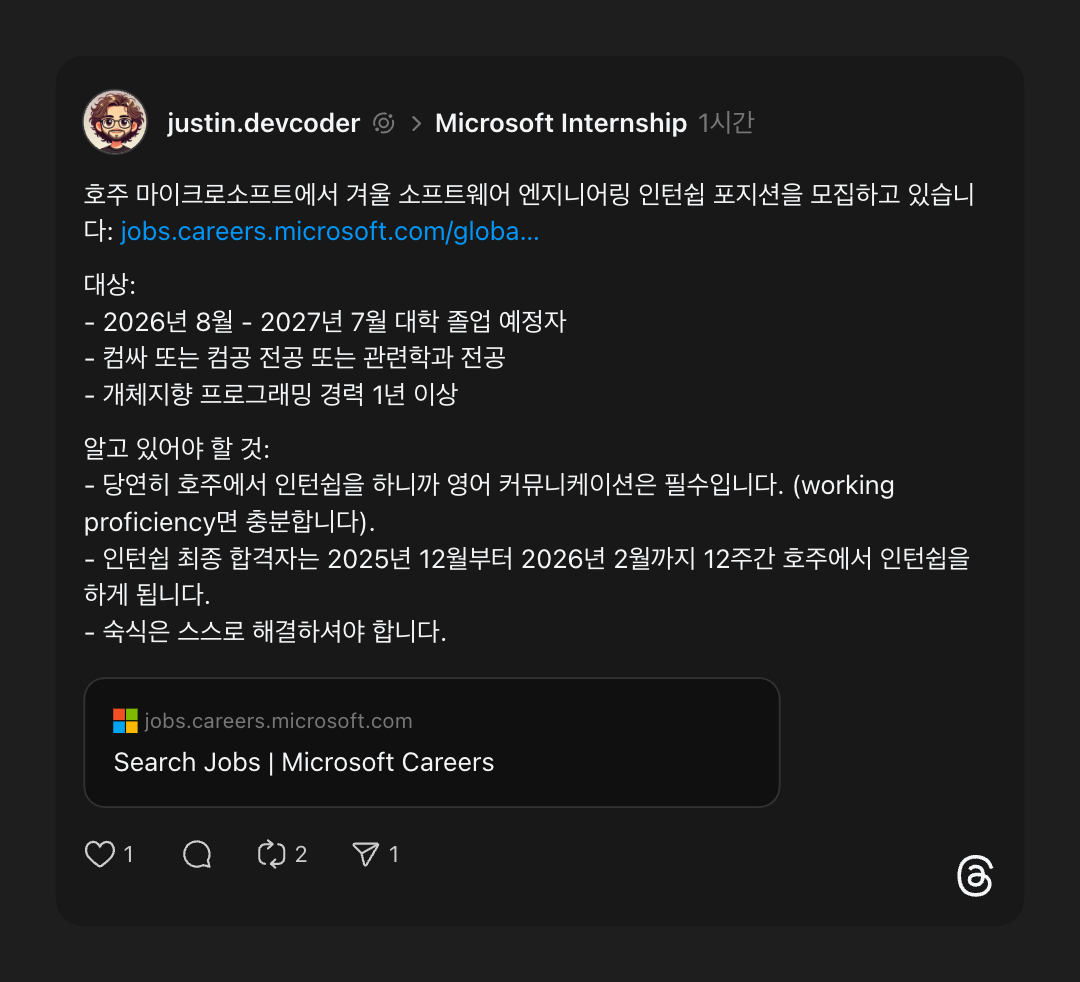The image size is (1080, 982).
Task: Follow the blue jobs.careers.microsoft.com/globa... link
Action: coord(330,231)
